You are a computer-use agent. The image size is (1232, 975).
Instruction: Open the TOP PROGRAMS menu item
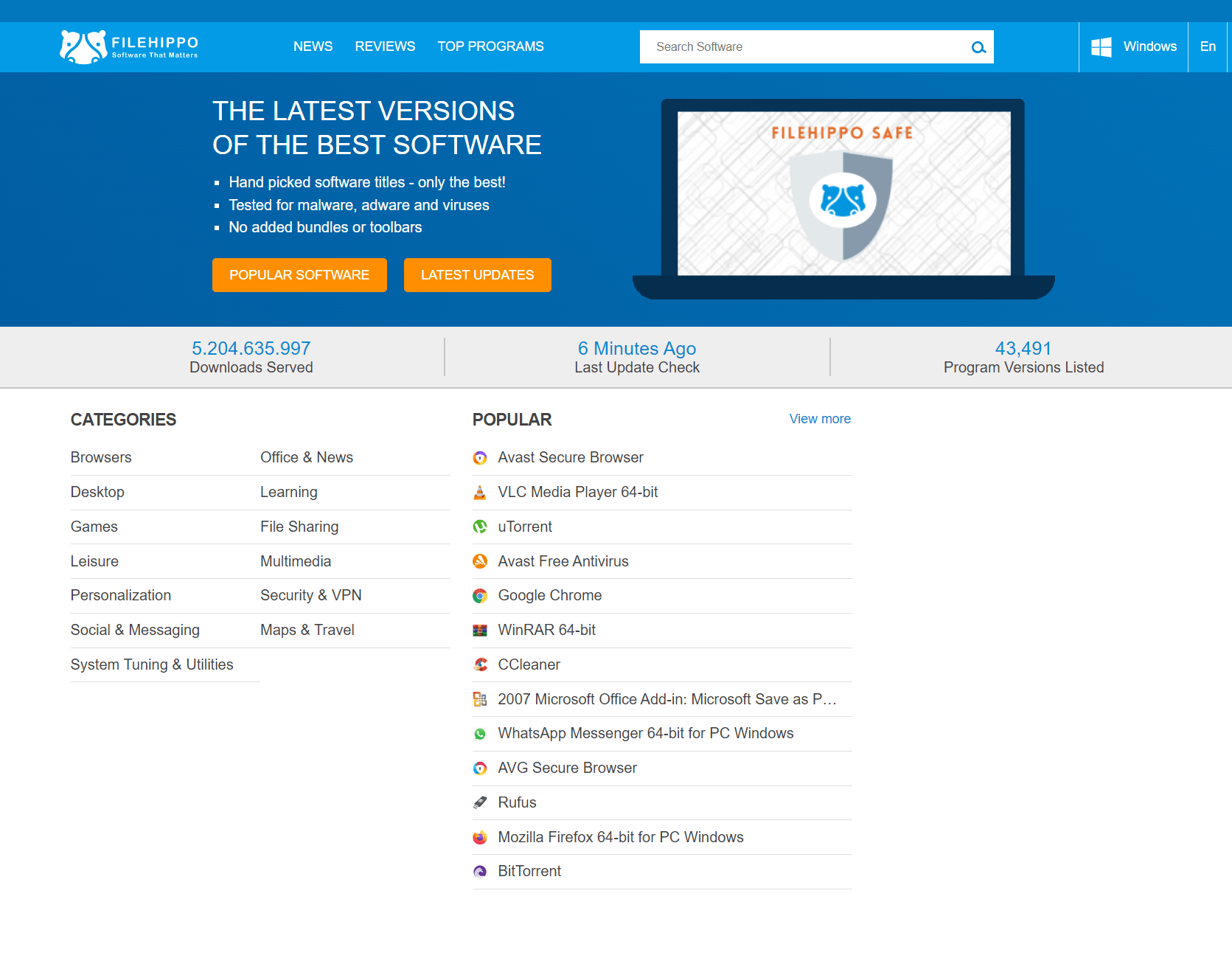pyautogui.click(x=490, y=46)
